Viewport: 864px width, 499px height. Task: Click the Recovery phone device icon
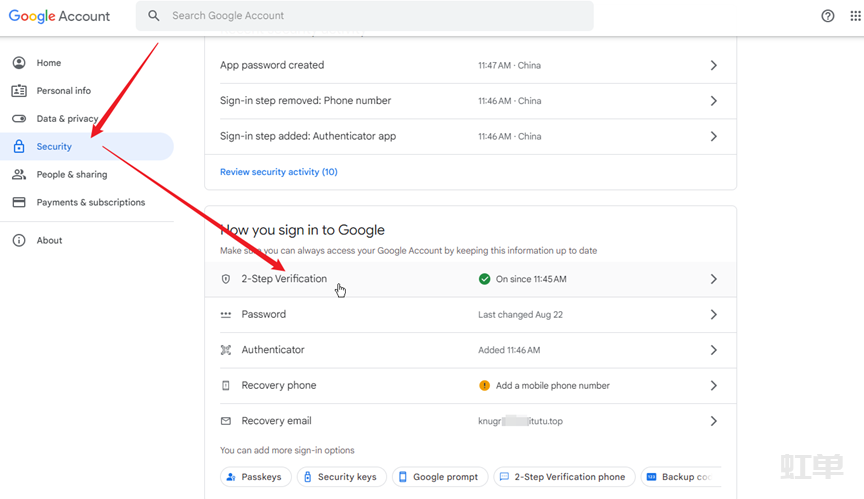tap(225, 386)
